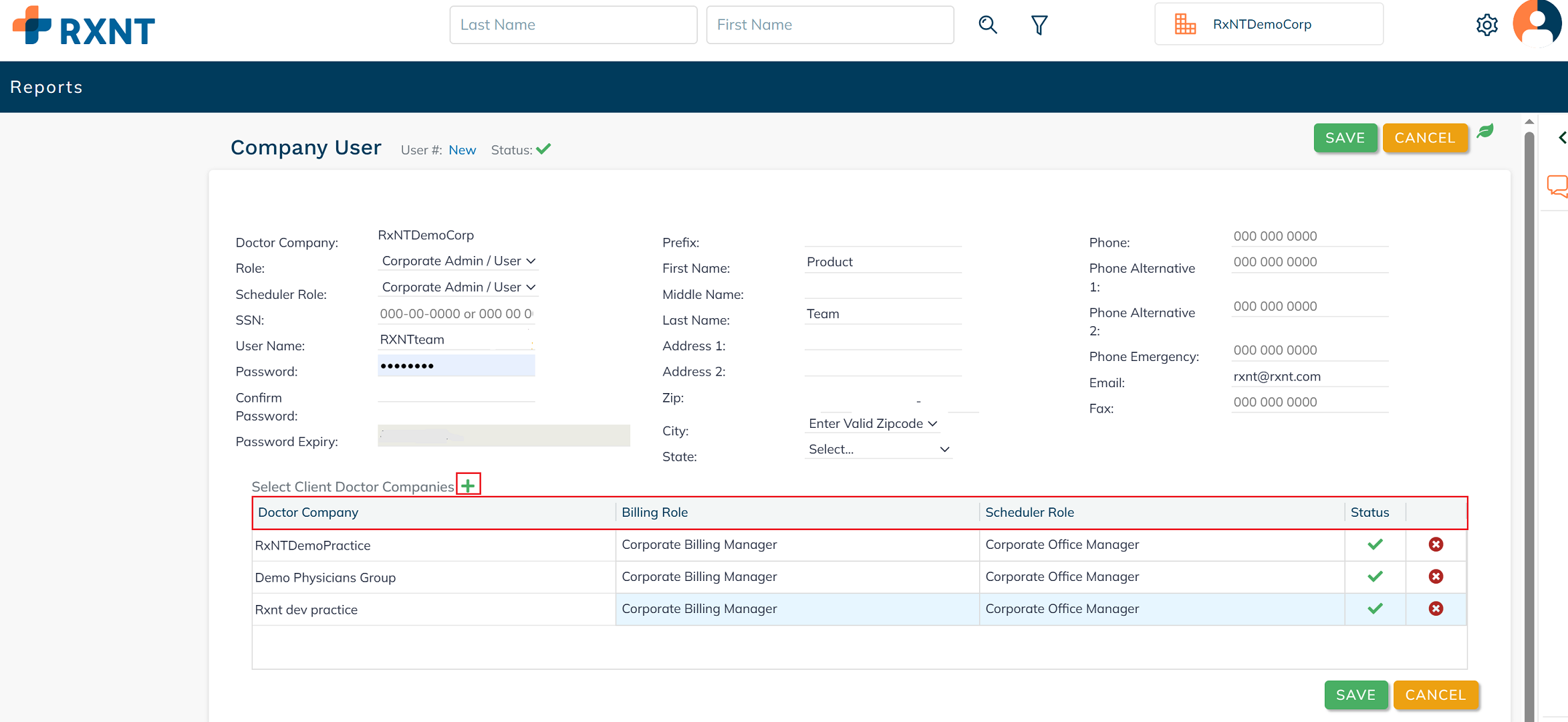Open the chat bubble side icon
The width and height of the screenshot is (1568, 722).
point(1557,186)
